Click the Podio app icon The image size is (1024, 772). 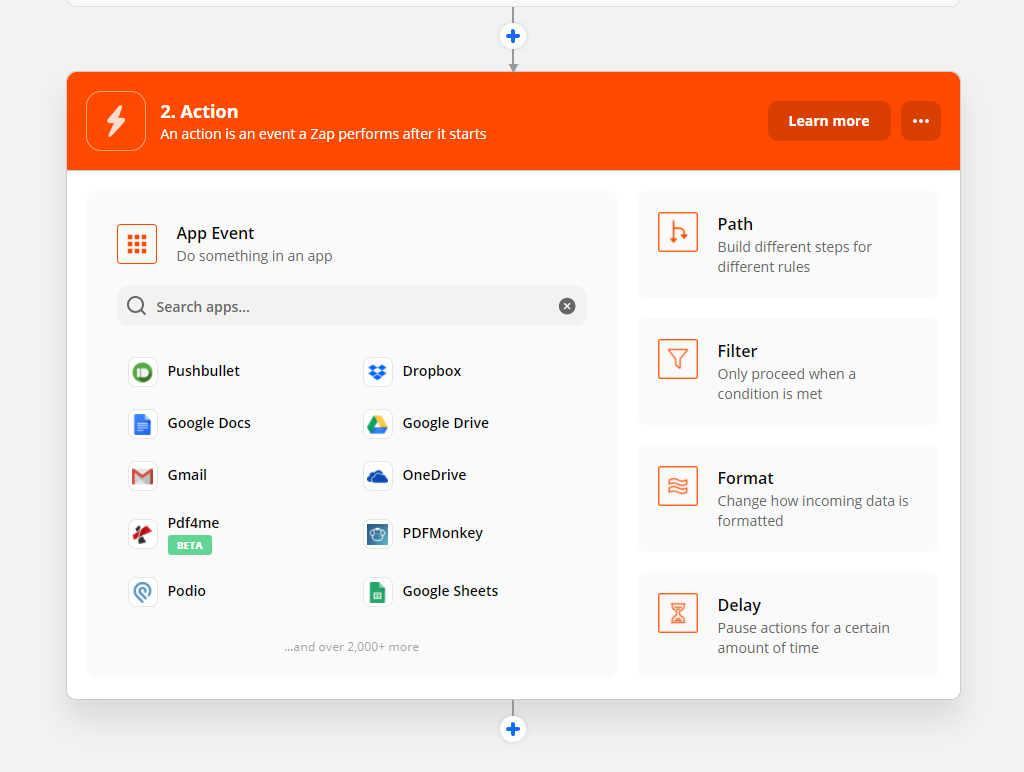143,592
